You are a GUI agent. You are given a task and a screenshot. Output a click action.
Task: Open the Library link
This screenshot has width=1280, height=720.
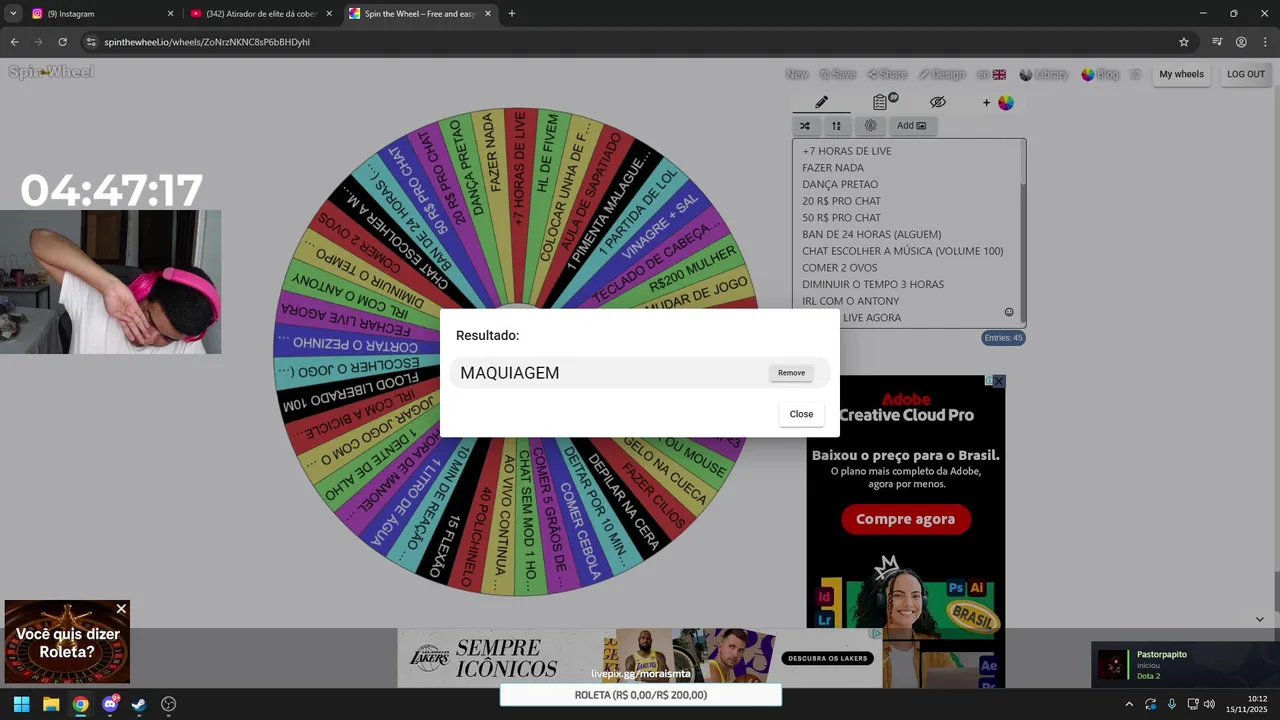click(x=1044, y=74)
